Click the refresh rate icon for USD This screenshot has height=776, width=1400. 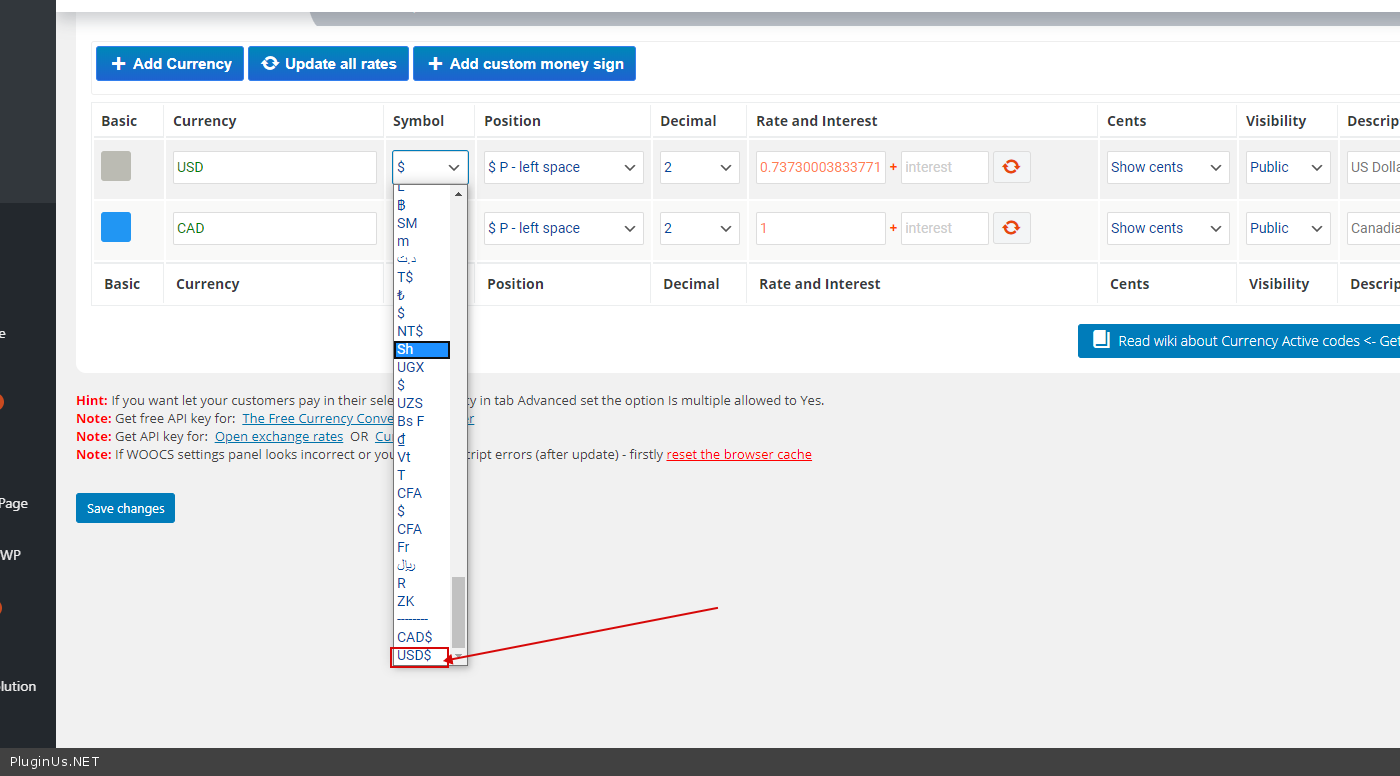(1011, 167)
